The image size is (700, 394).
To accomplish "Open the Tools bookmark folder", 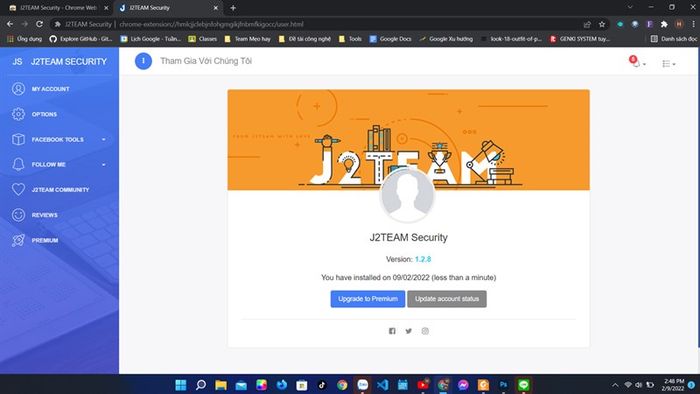I will point(350,39).
